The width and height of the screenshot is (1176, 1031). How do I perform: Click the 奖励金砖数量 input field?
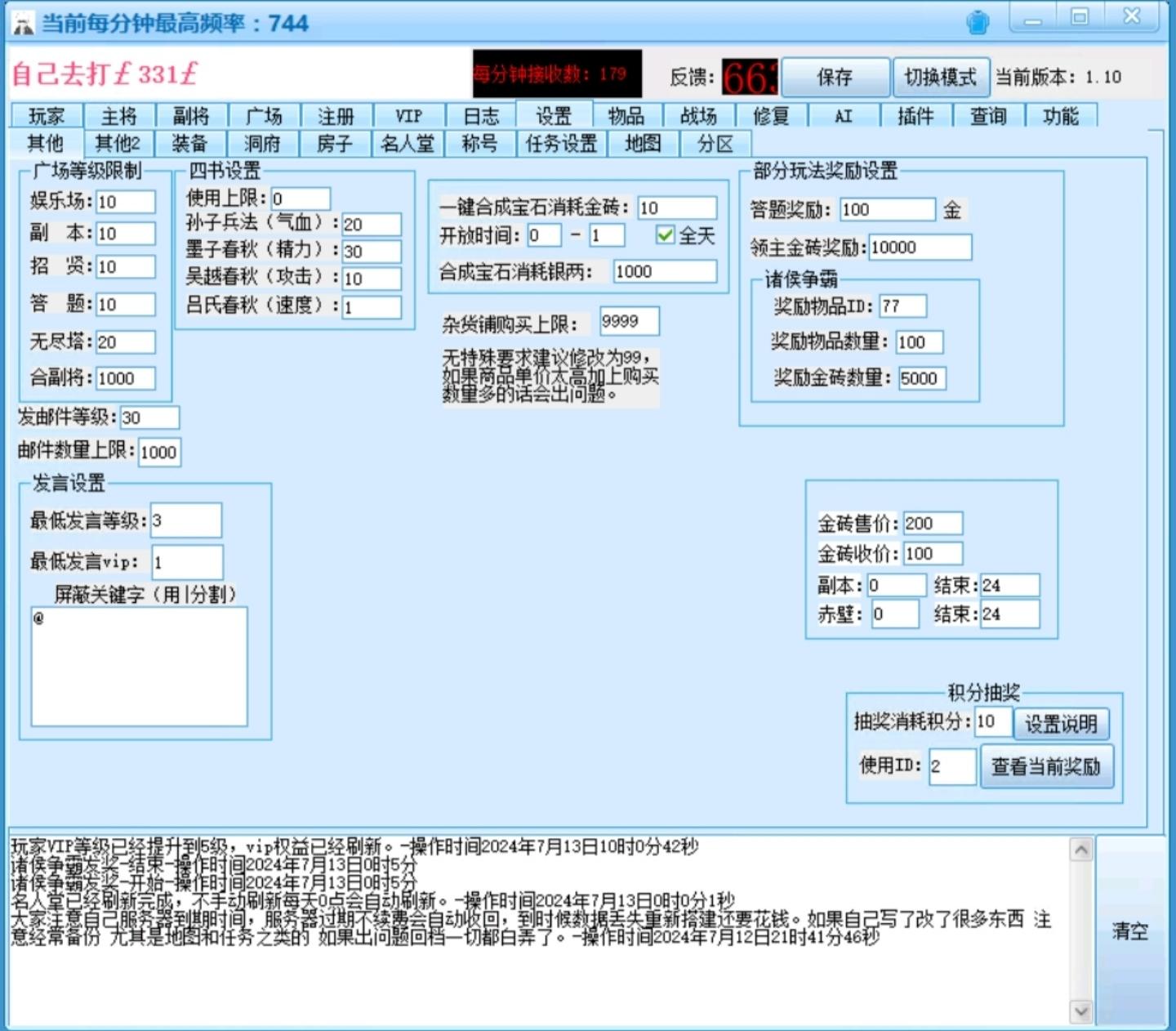tap(922, 378)
